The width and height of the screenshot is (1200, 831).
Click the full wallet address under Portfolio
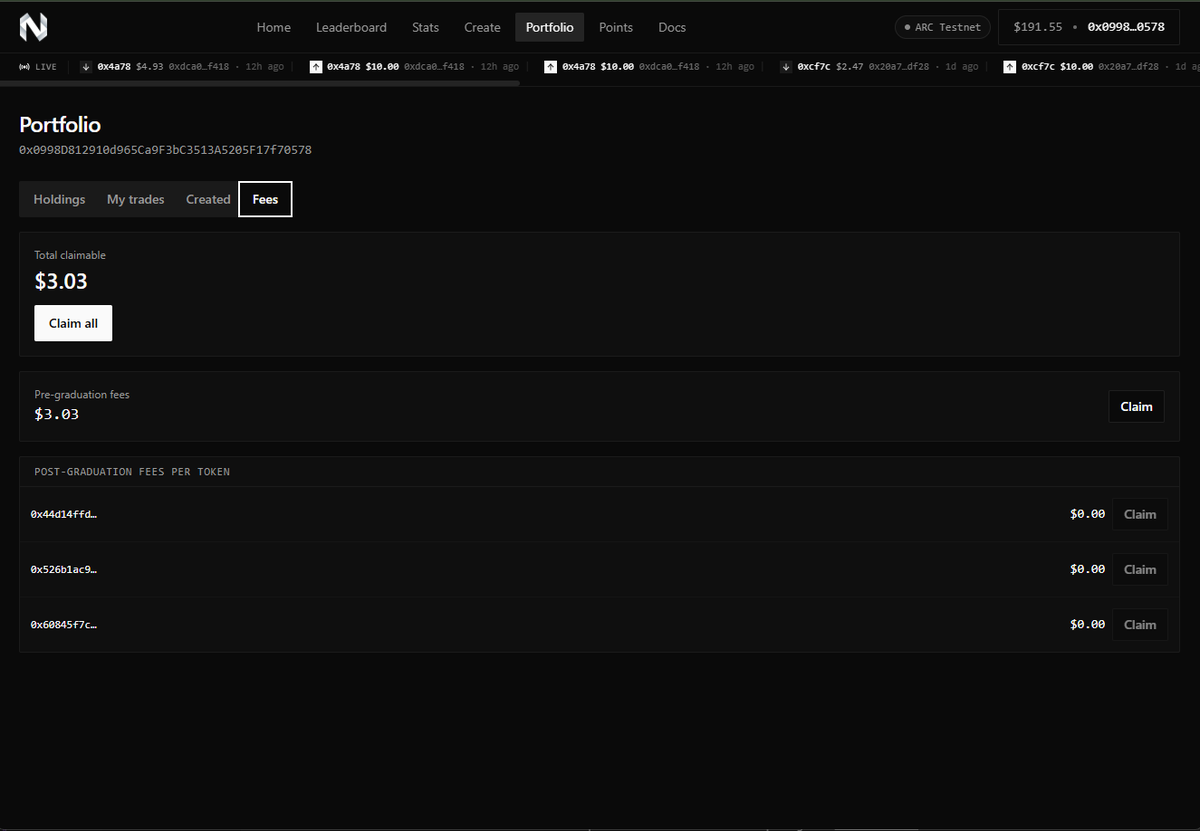(165, 150)
